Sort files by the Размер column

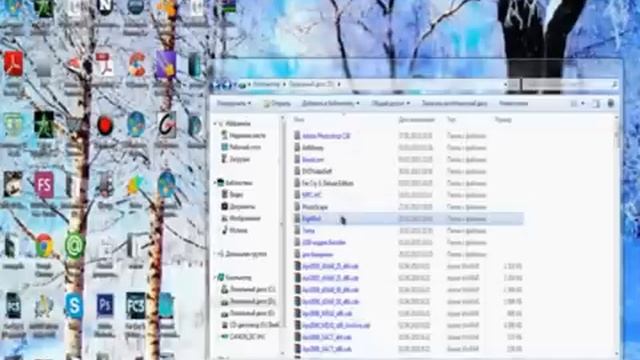tap(503, 120)
